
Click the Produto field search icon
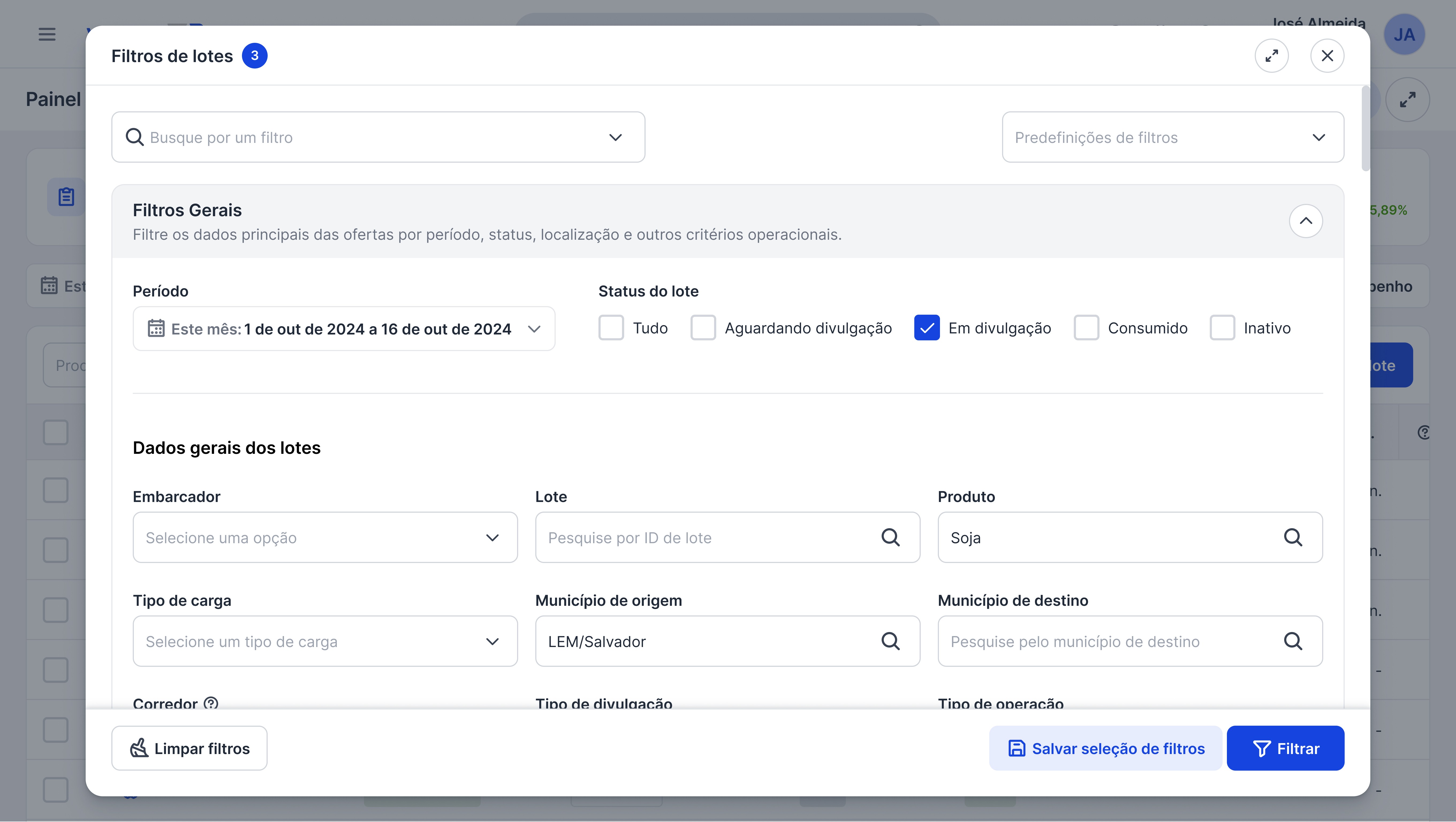tap(1293, 537)
